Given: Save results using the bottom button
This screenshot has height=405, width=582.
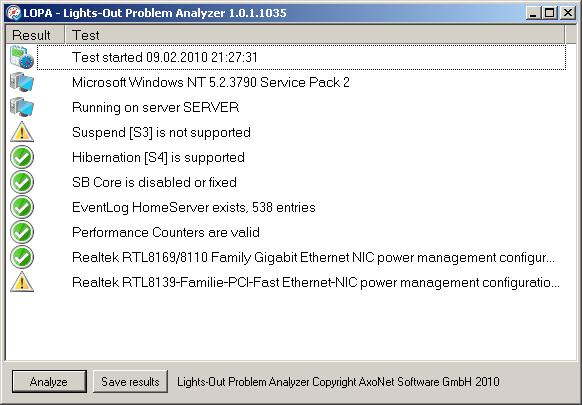Looking at the screenshot, I should coord(130,381).
